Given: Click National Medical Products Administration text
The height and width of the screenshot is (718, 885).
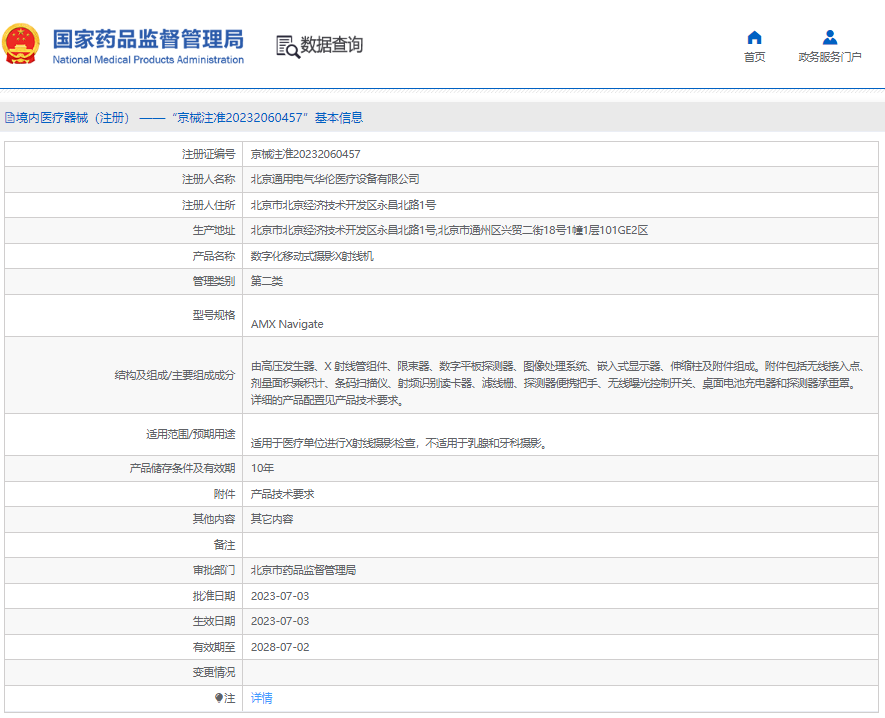Looking at the screenshot, I should coord(148,60).
